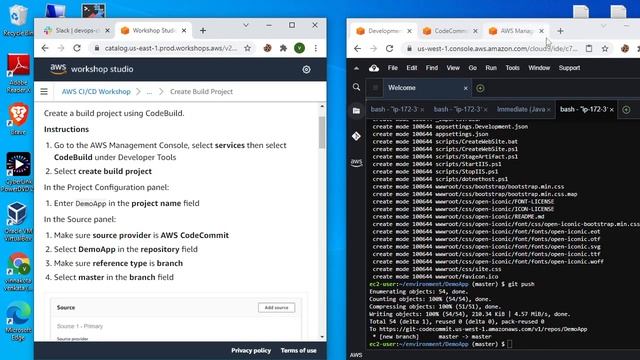This screenshot has width=640, height=360.
Task: Open the AWS toolkit icon in the Cloud9 sidebar
Action: (x=356, y=162)
